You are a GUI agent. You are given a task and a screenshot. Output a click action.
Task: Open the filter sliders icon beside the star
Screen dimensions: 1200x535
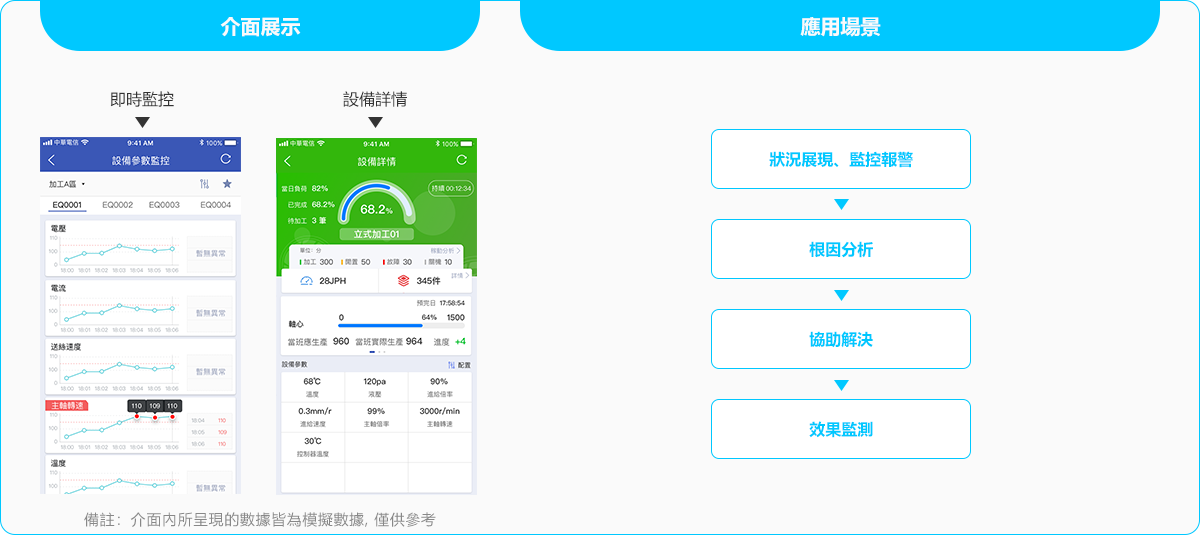(x=205, y=184)
